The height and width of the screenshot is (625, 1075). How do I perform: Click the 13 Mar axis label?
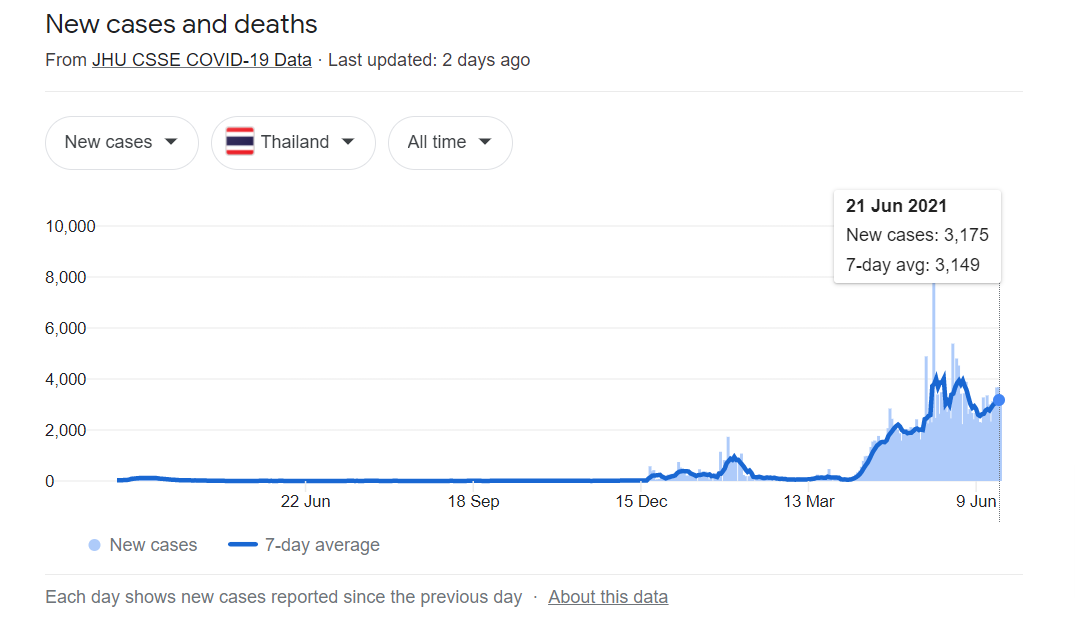[809, 502]
